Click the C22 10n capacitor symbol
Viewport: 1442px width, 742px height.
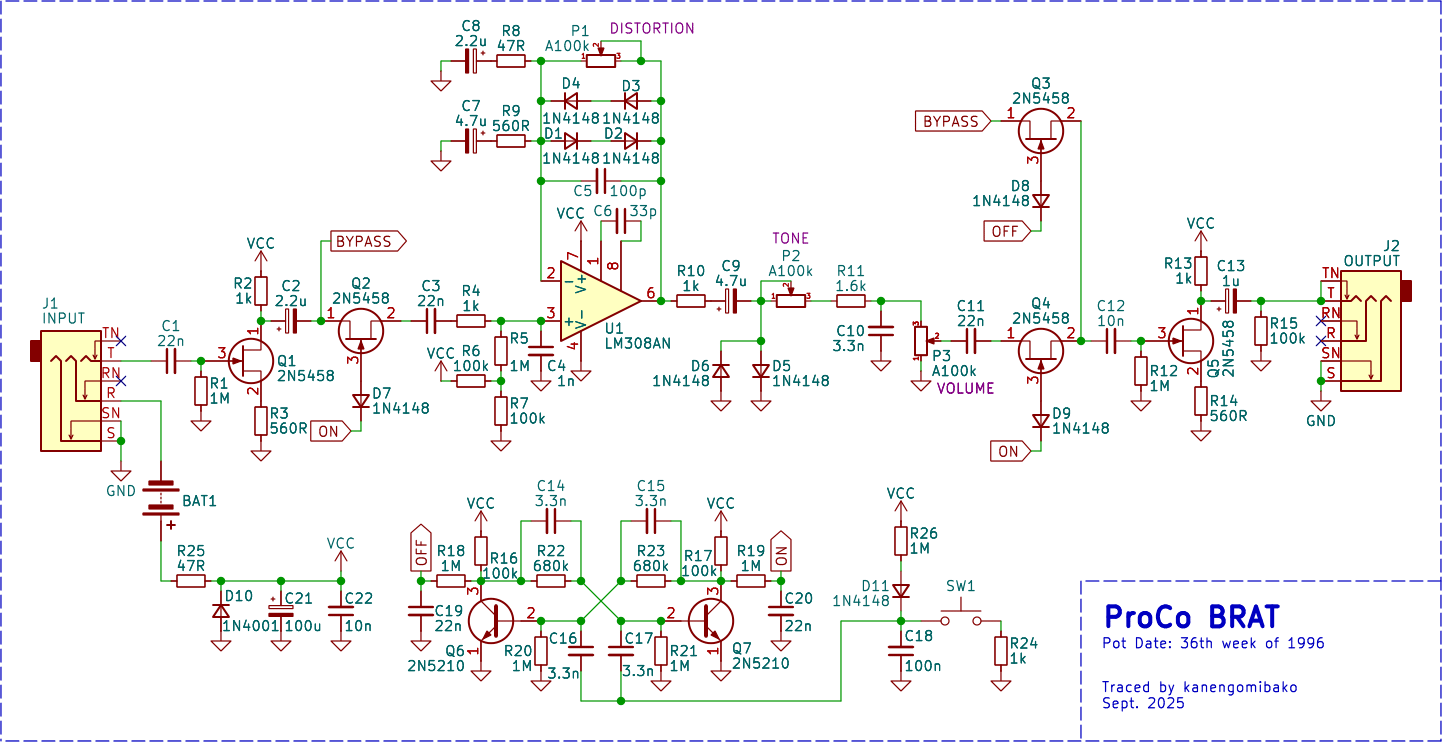point(340,609)
